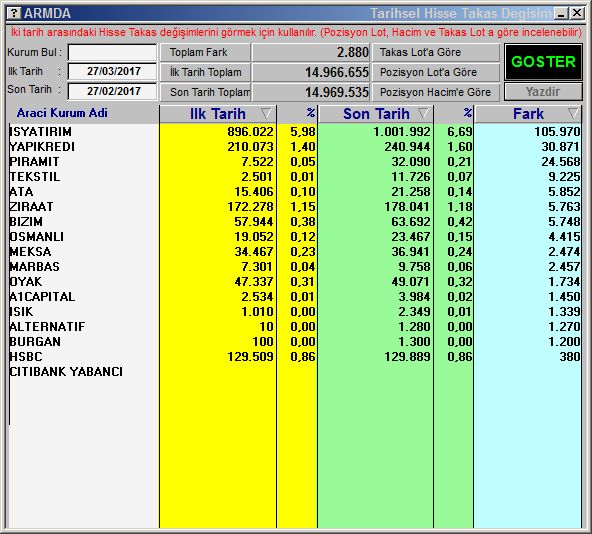Click the Toplam Fark label button
This screenshot has width=592, height=534.
pyautogui.click(x=205, y=52)
